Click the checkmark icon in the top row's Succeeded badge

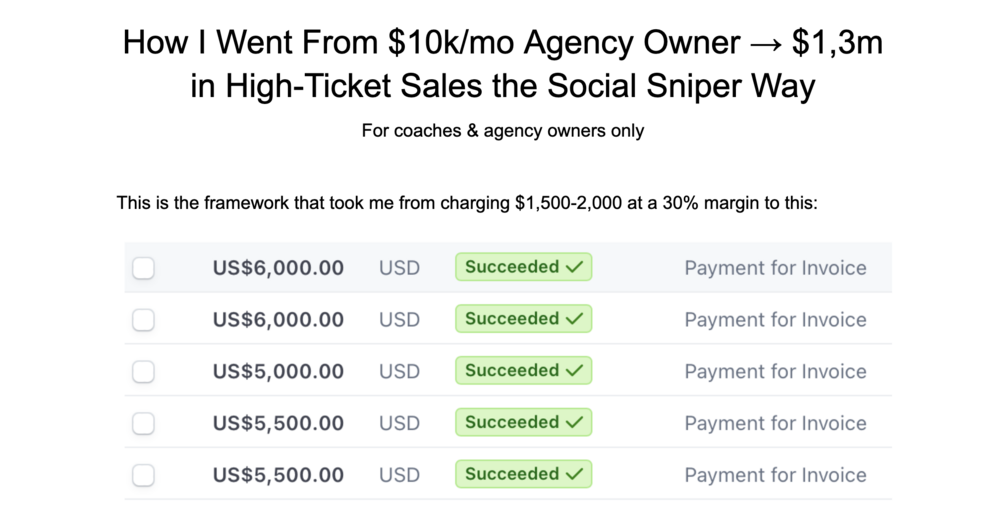pyautogui.click(x=574, y=267)
